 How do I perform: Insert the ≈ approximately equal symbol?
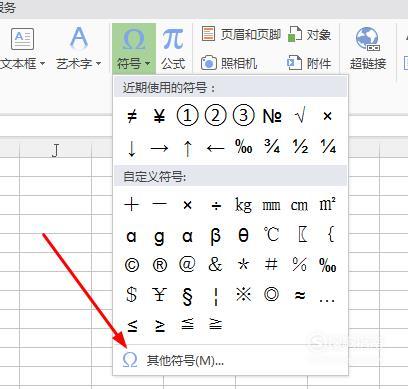300,295
